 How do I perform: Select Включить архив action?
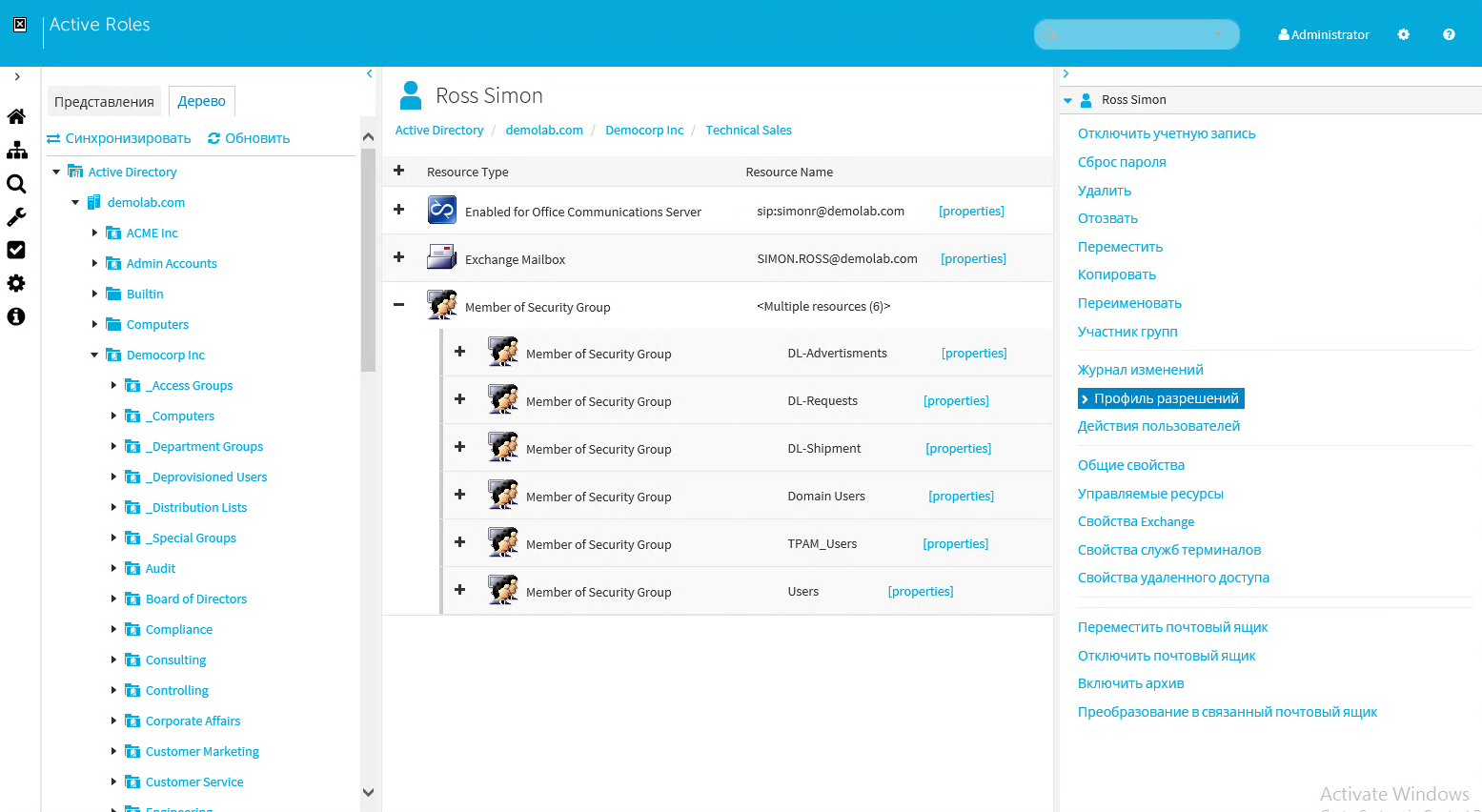[x=1130, y=683]
